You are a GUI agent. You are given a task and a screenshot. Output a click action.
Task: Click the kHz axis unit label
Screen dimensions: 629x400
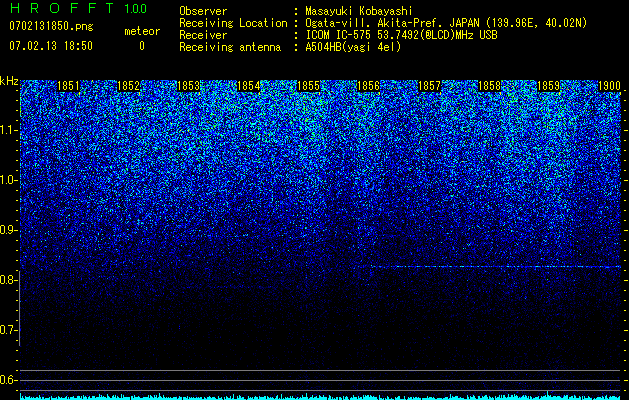[x=9, y=81]
